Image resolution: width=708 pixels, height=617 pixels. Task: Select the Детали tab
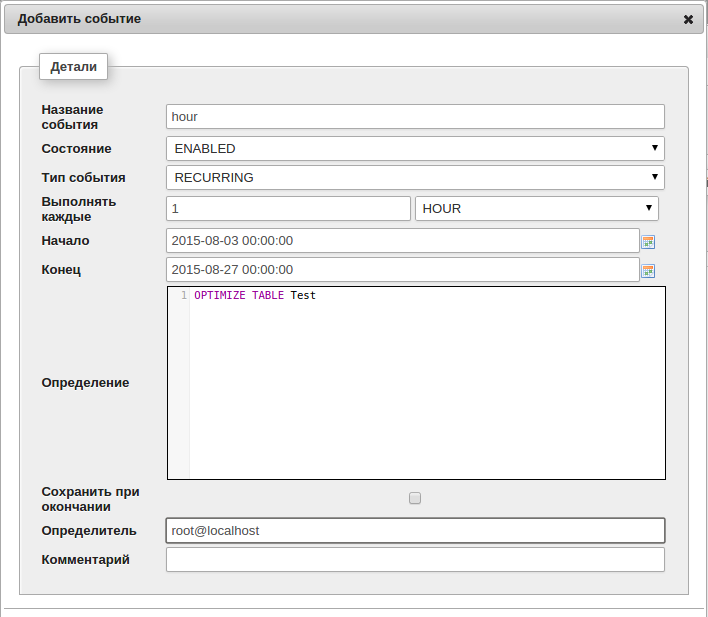pyautogui.click(x=74, y=66)
